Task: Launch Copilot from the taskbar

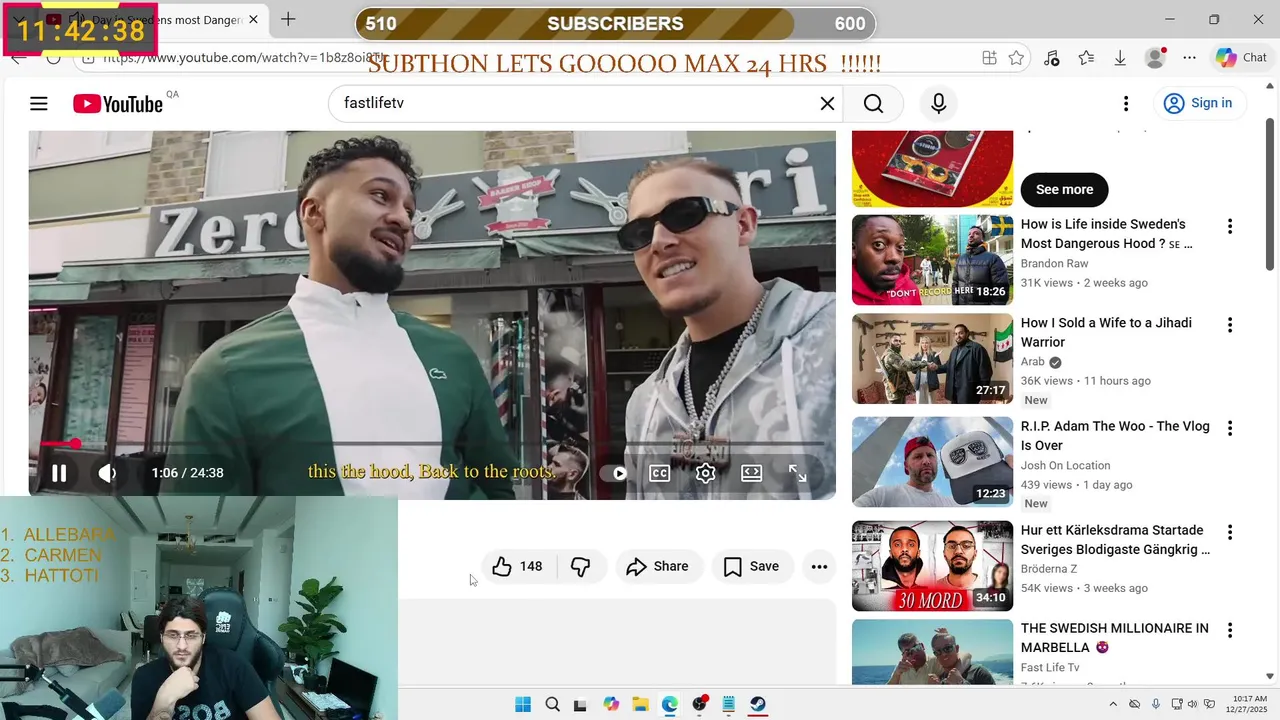Action: pos(611,704)
